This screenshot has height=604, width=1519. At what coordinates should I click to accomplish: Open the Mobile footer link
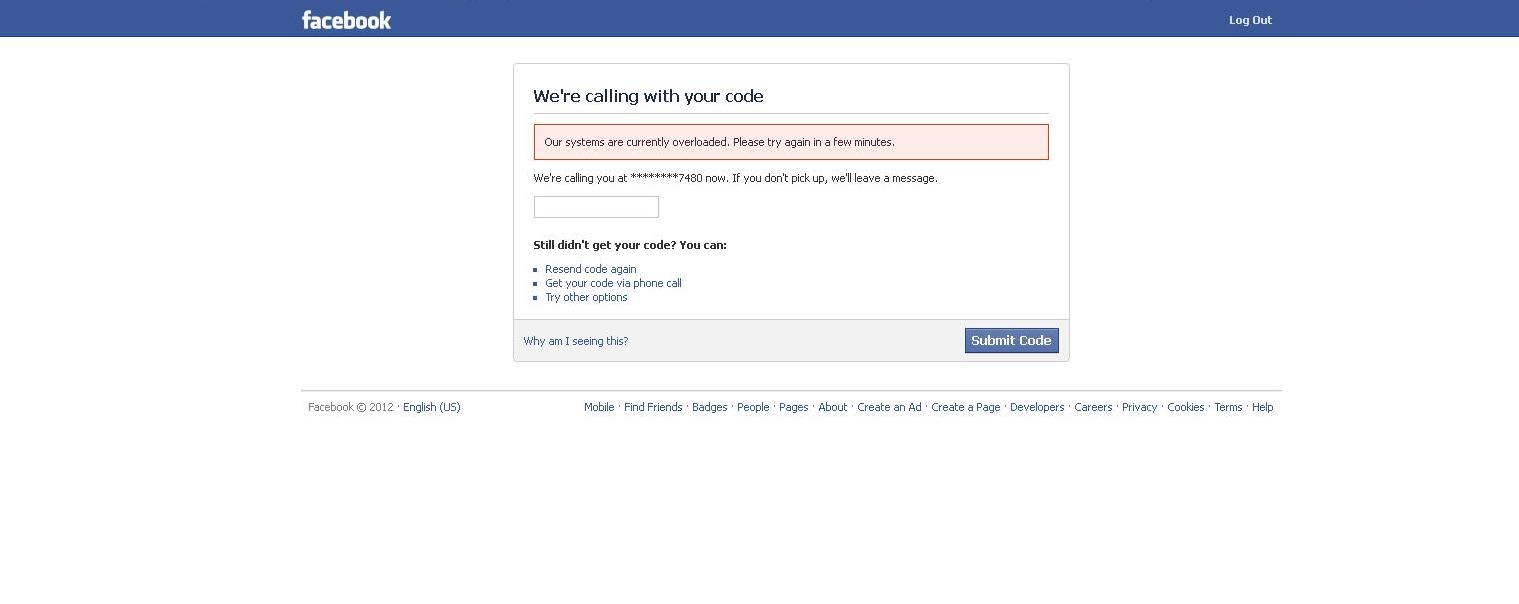[x=599, y=407]
